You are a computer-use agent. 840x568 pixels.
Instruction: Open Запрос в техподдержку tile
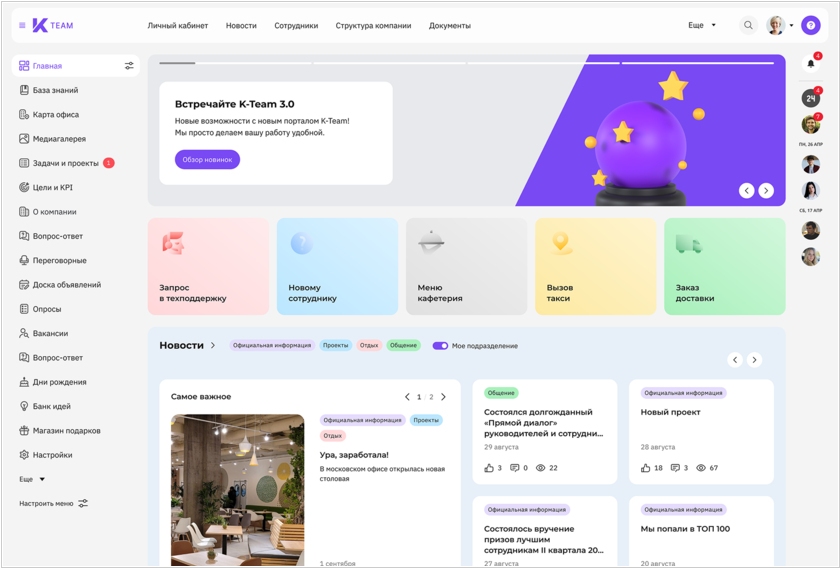click(x=208, y=266)
